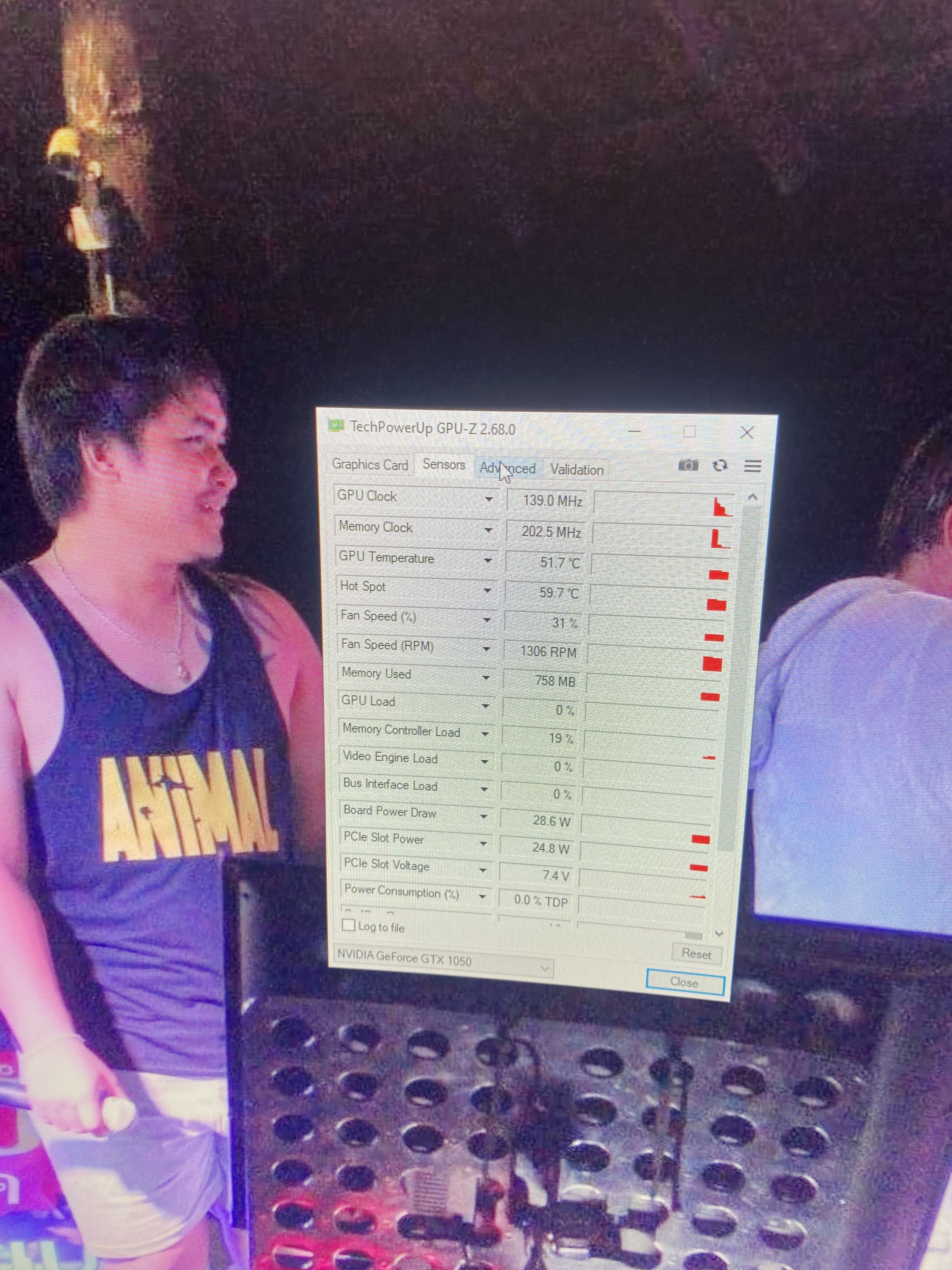Click the refresh sensors icon
Viewport: 952px width, 1270px height.
pyautogui.click(x=720, y=466)
